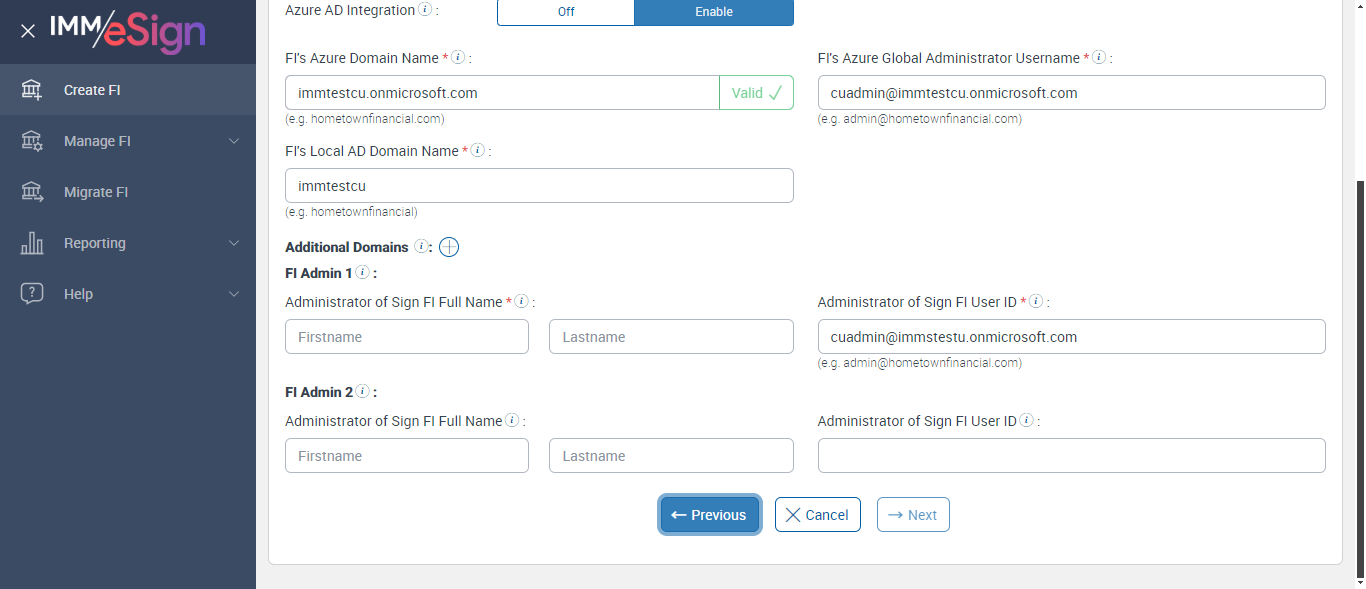Open Reporting in the sidebar
Image resolution: width=1366 pixels, height=589 pixels.
coord(128,243)
